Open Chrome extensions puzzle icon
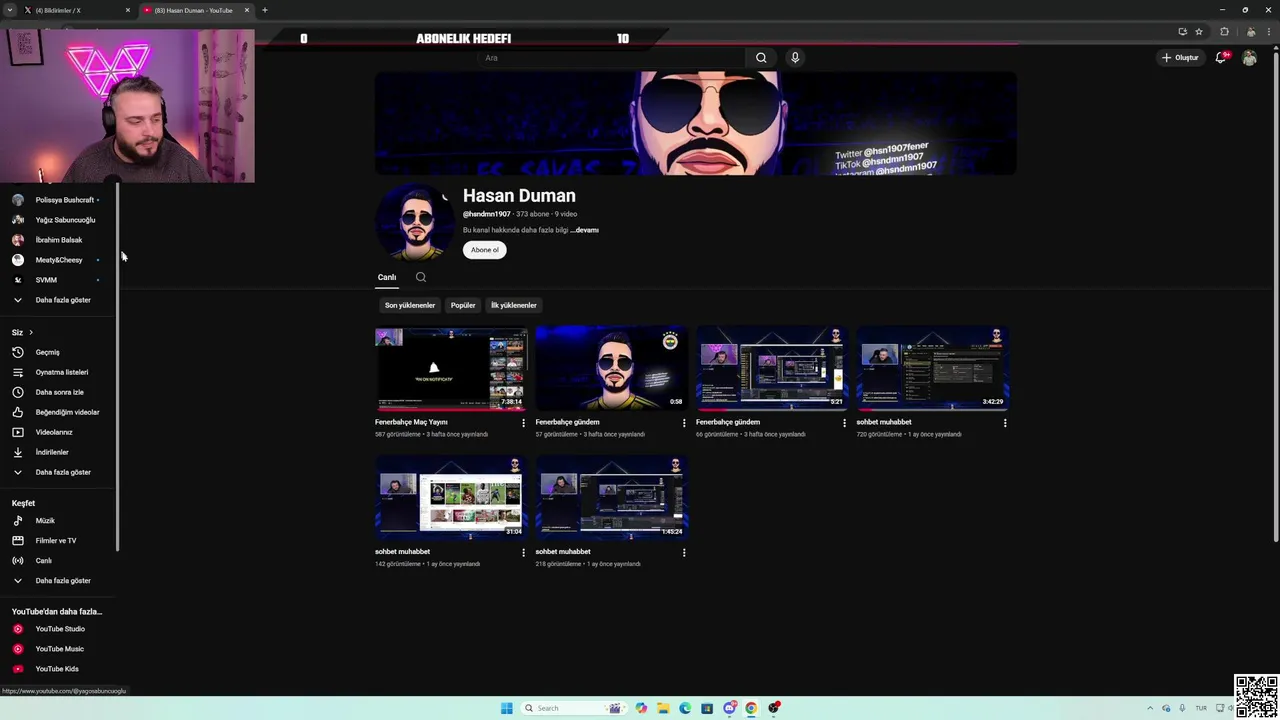The image size is (1280, 720). pyautogui.click(x=1224, y=31)
